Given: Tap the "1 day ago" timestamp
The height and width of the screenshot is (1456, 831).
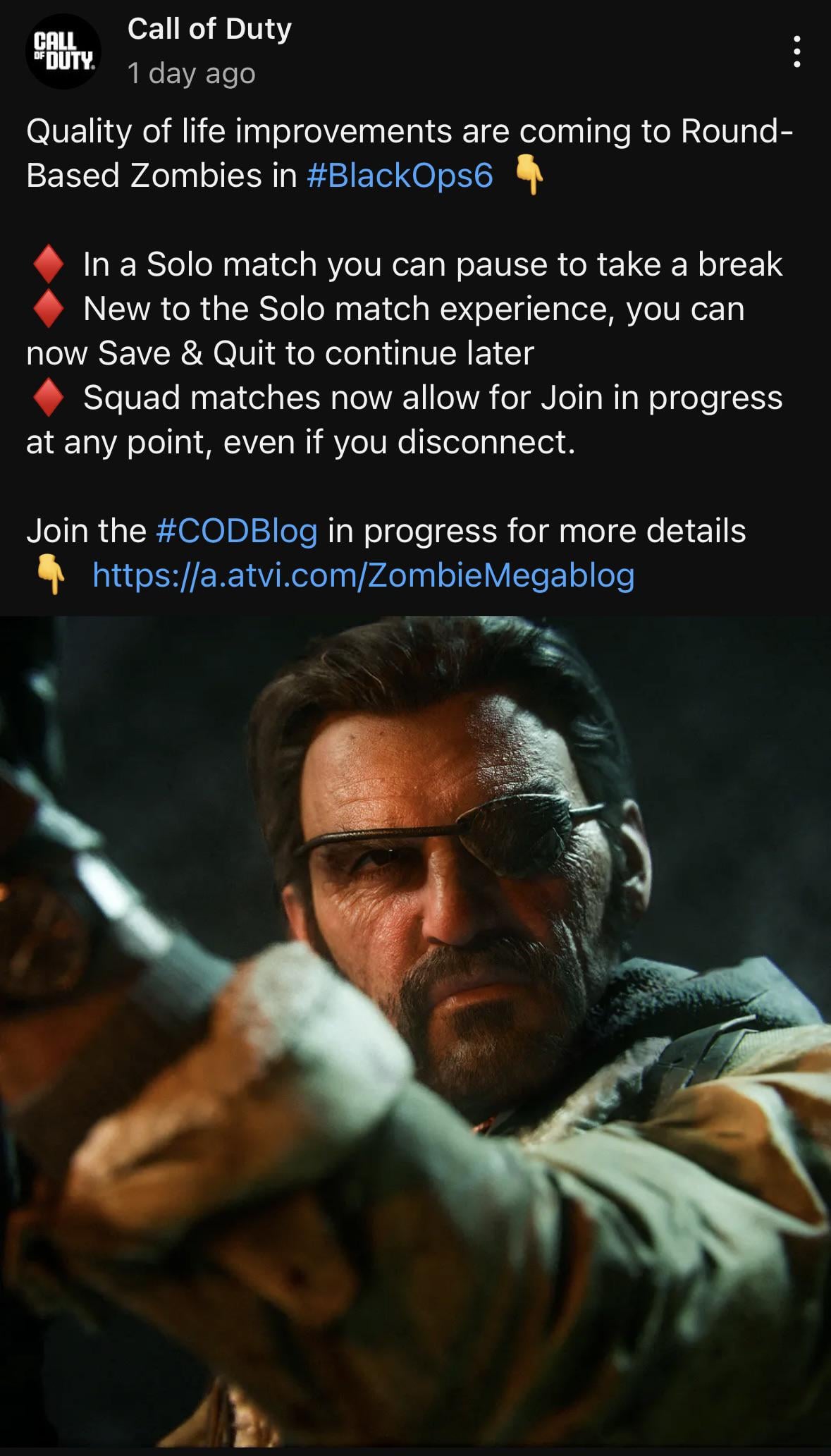Looking at the screenshot, I should [x=191, y=73].
